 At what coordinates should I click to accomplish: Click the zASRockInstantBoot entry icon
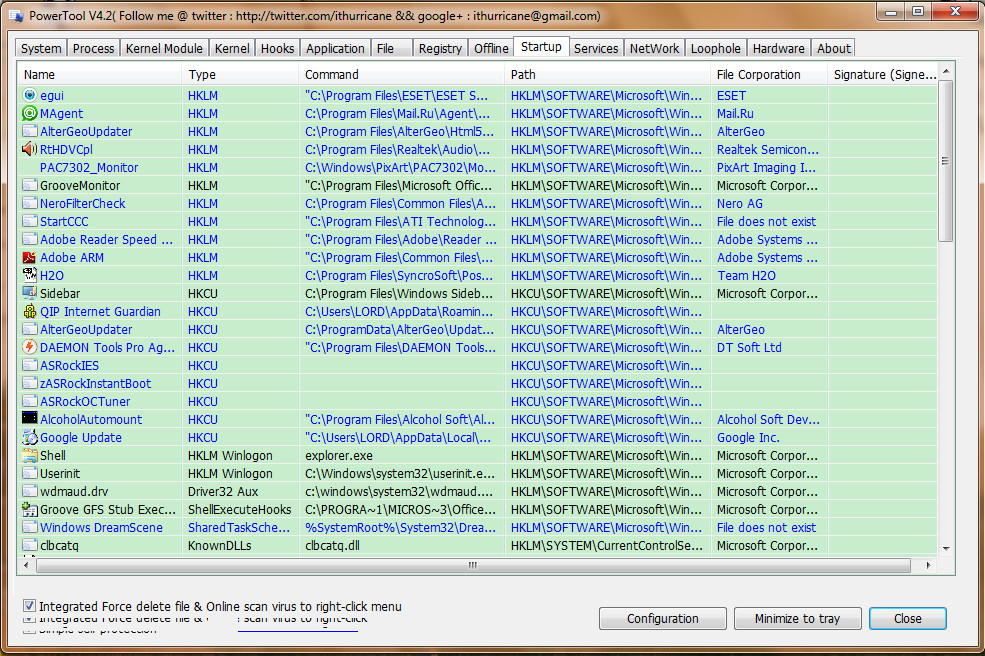(30, 383)
